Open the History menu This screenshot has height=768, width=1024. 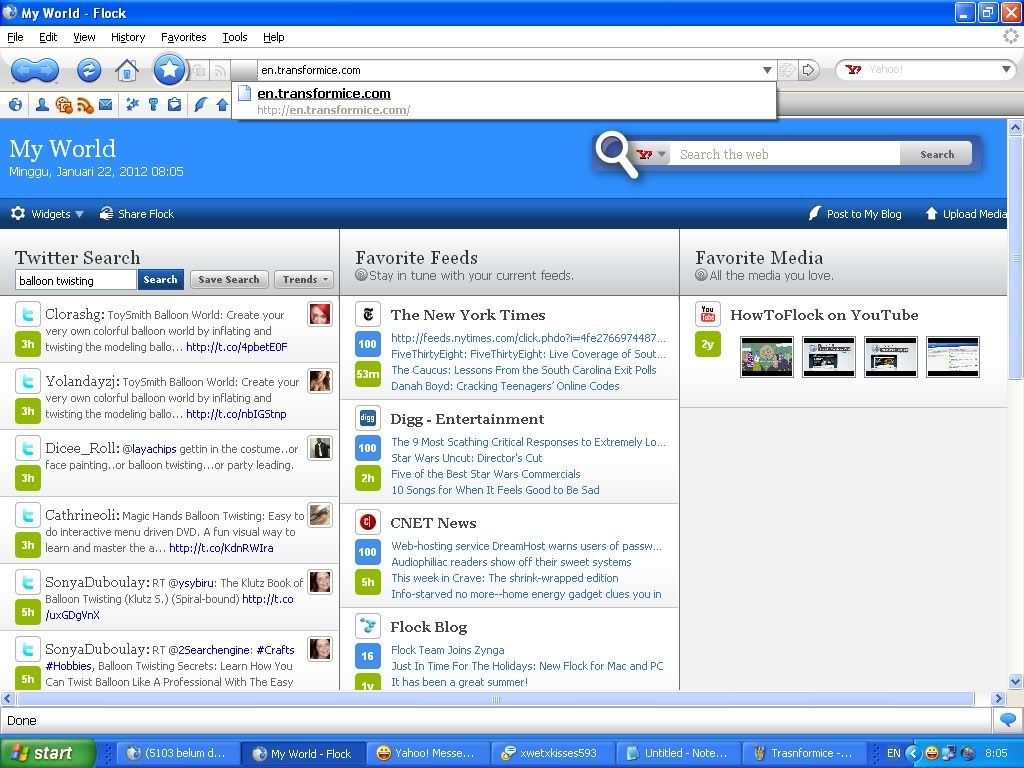pos(128,37)
